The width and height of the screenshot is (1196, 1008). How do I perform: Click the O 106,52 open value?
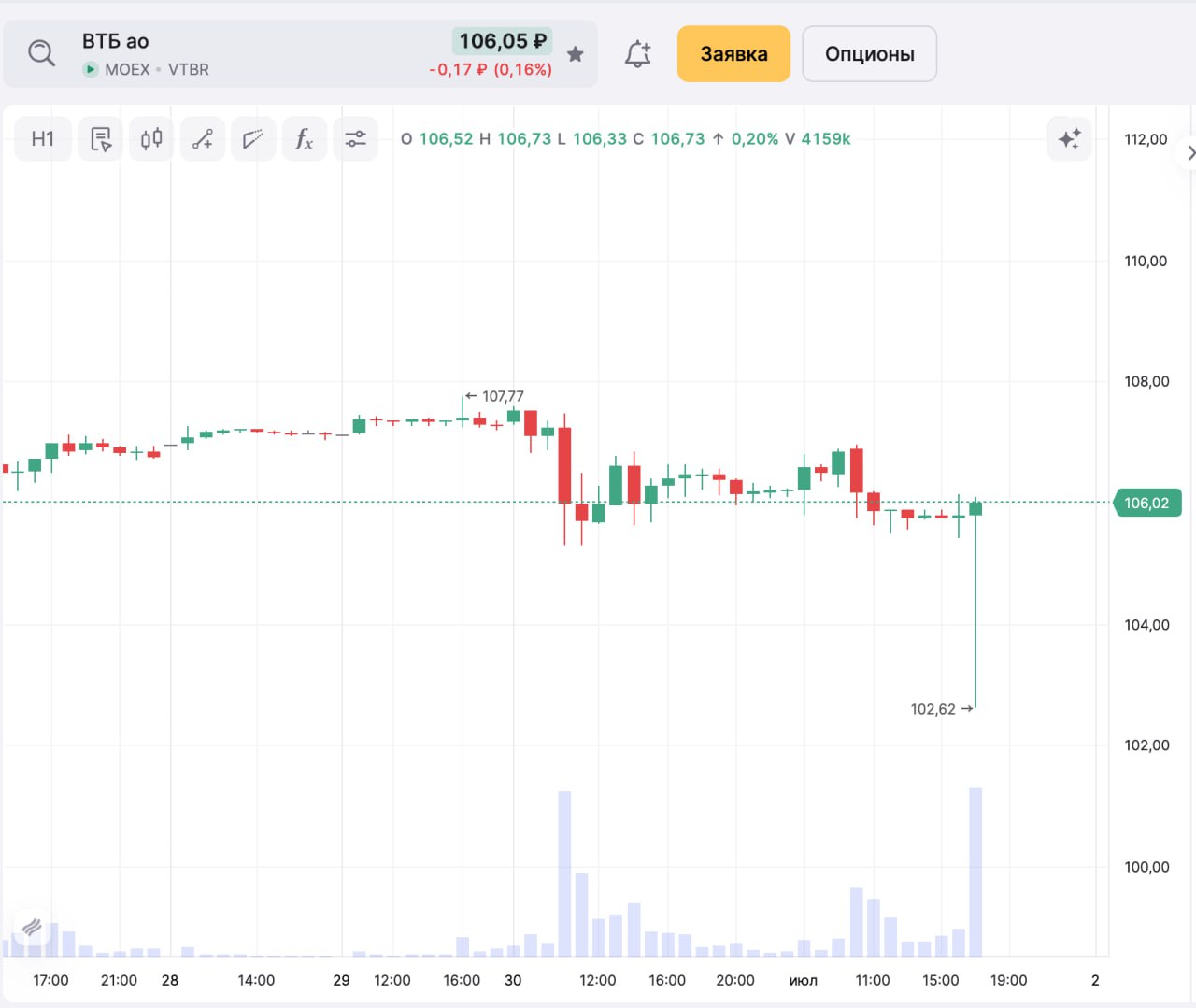coord(437,139)
